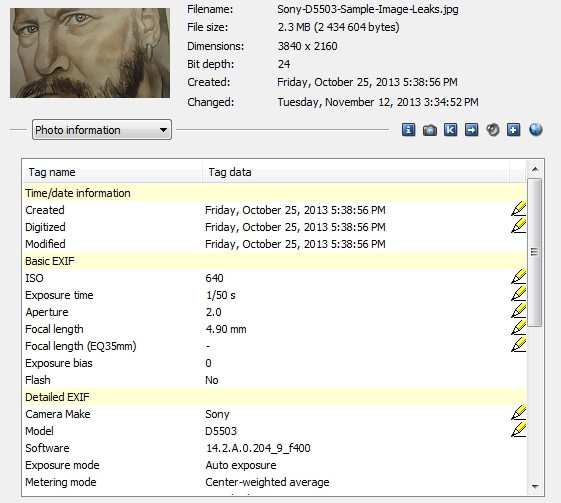Click the vertical scrollbar thumb
This screenshot has height=503, width=561.
(535, 252)
